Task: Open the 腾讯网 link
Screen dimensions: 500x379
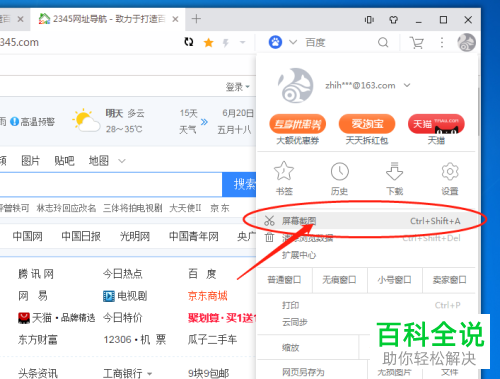Action: [x=36, y=274]
